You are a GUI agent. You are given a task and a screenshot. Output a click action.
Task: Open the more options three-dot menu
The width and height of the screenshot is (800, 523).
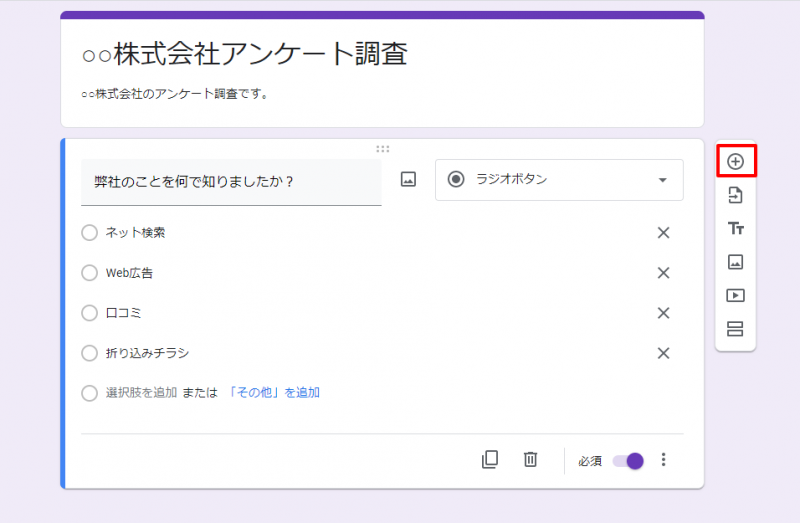pyautogui.click(x=663, y=460)
